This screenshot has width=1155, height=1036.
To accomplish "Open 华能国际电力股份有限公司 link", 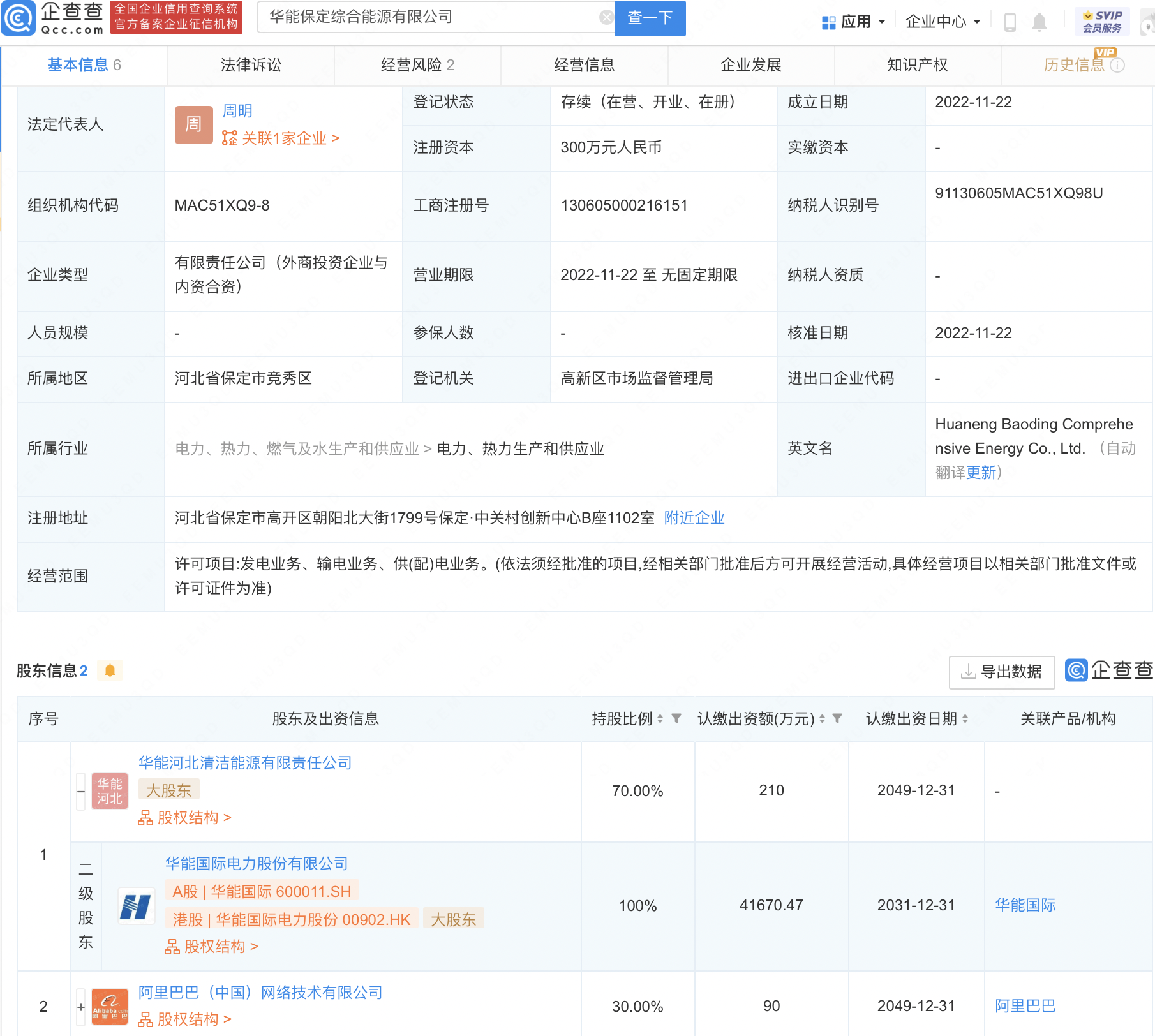I will [x=257, y=864].
